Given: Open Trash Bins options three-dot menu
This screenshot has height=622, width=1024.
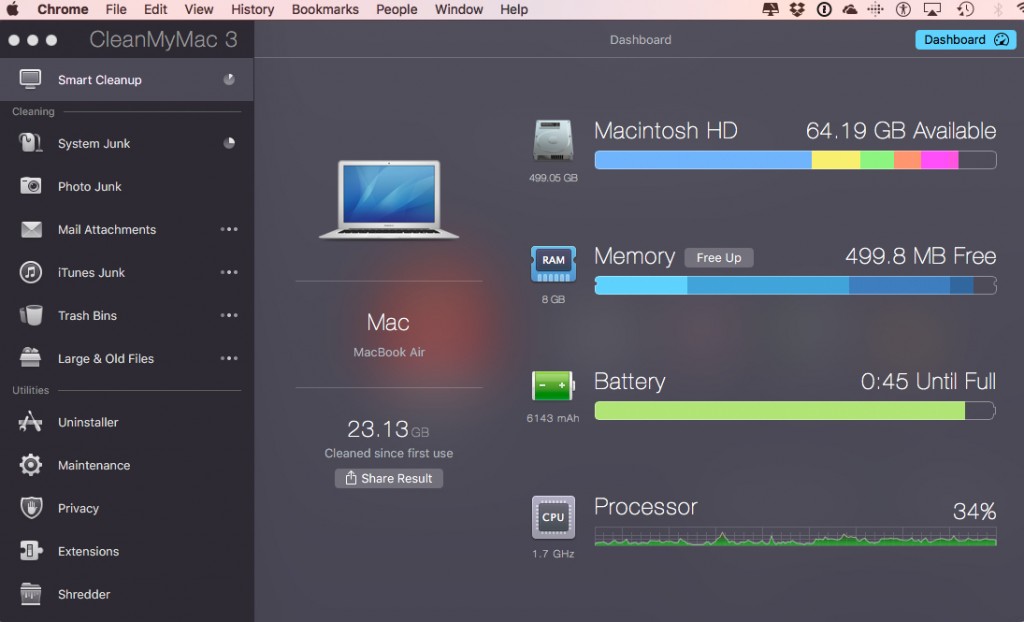Looking at the screenshot, I should [229, 315].
